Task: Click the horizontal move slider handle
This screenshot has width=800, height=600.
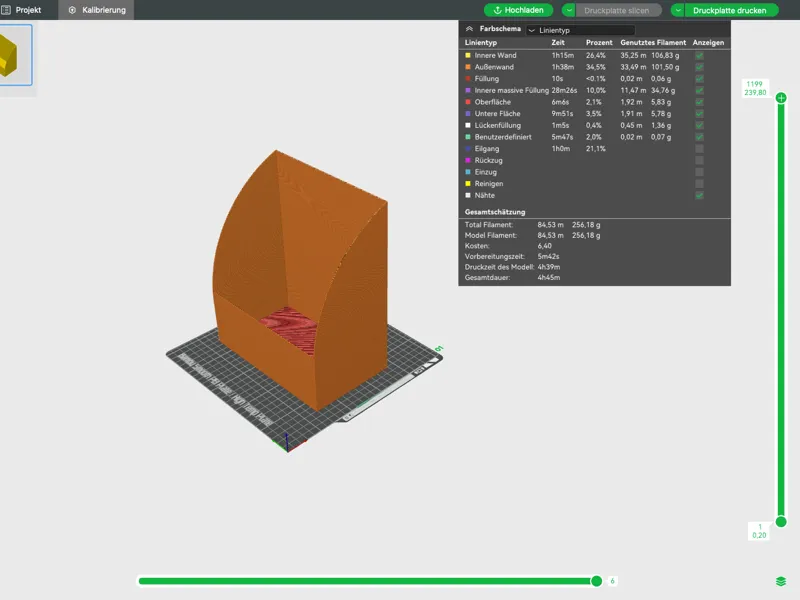Action: coord(596,581)
